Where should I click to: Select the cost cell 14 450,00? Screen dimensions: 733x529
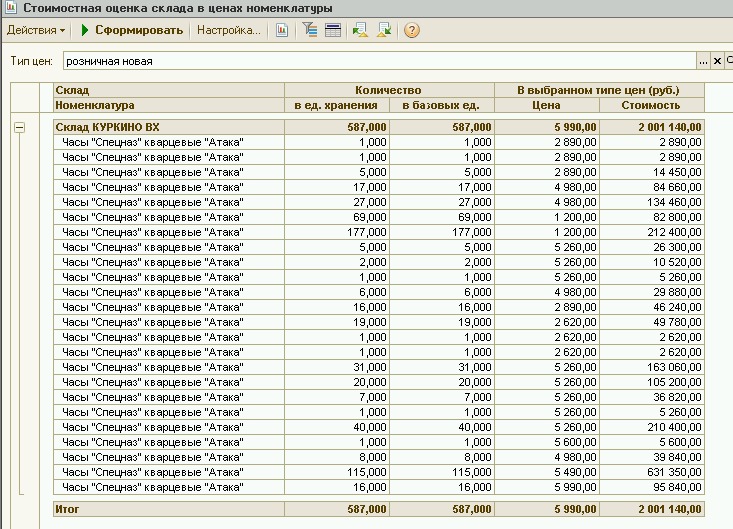[x=652, y=172]
